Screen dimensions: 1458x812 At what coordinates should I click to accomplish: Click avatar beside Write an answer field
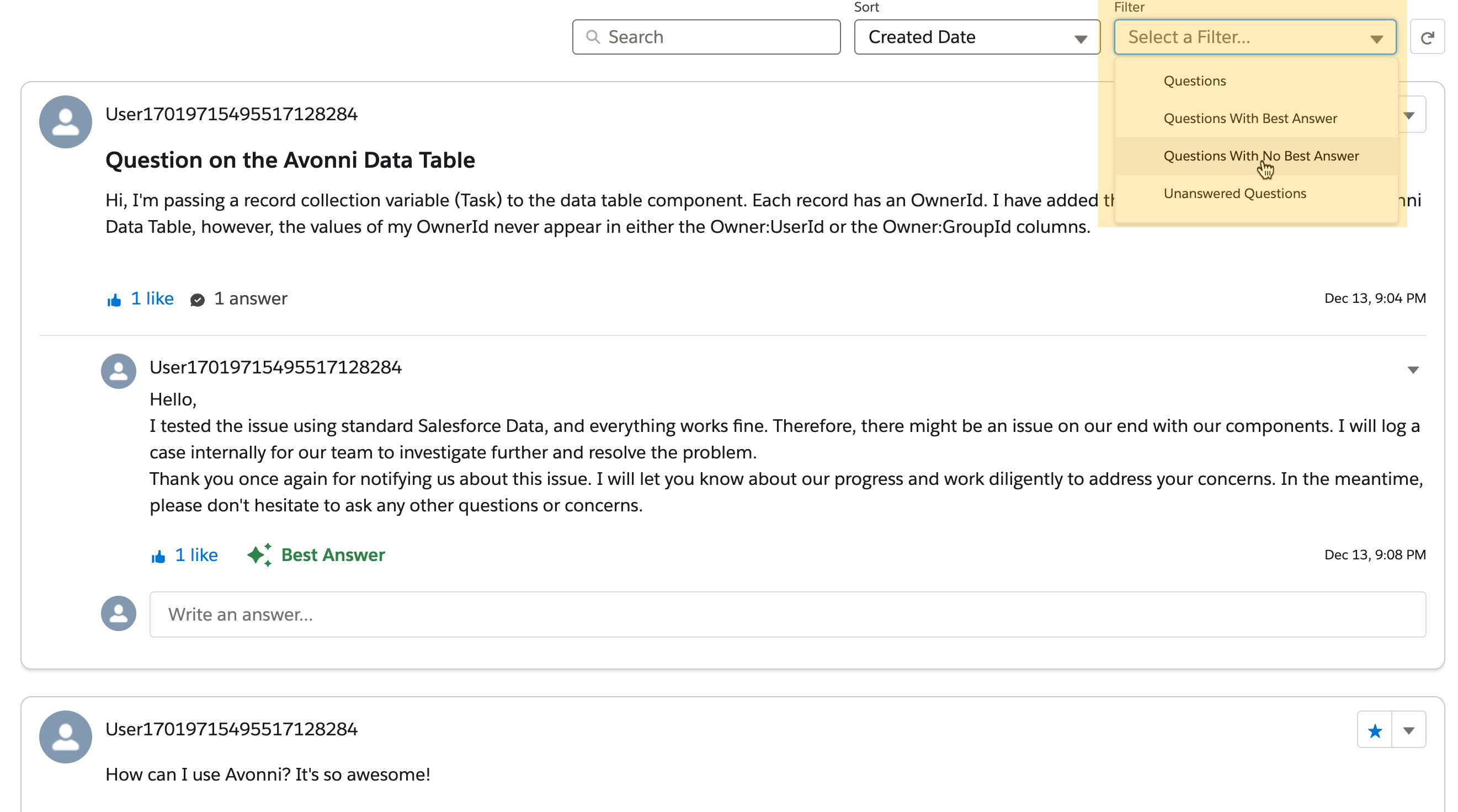pyautogui.click(x=118, y=613)
